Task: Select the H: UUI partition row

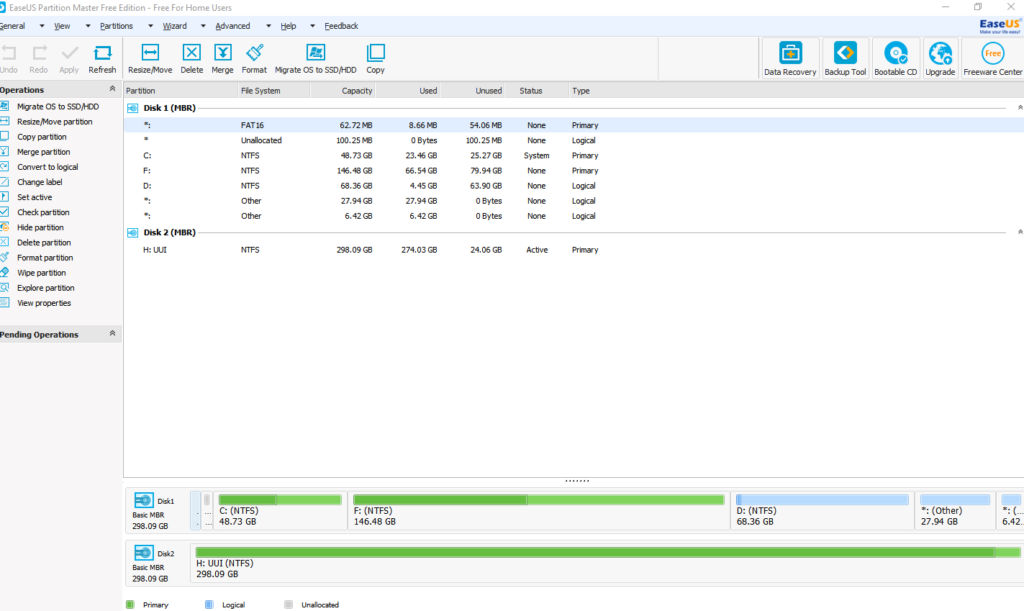Action: [573, 249]
